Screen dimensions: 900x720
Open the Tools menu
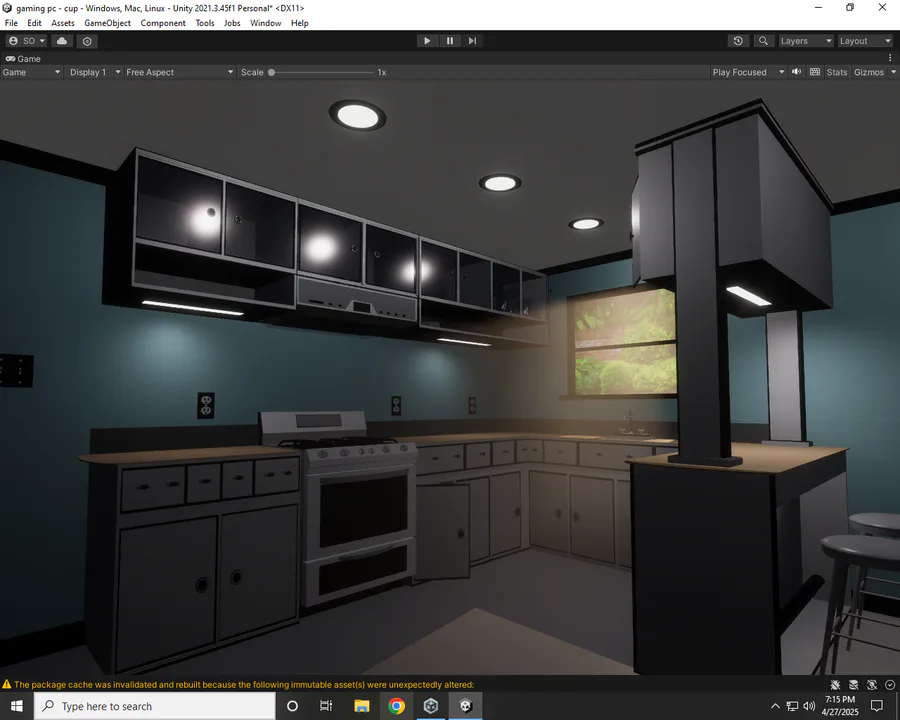click(x=205, y=23)
